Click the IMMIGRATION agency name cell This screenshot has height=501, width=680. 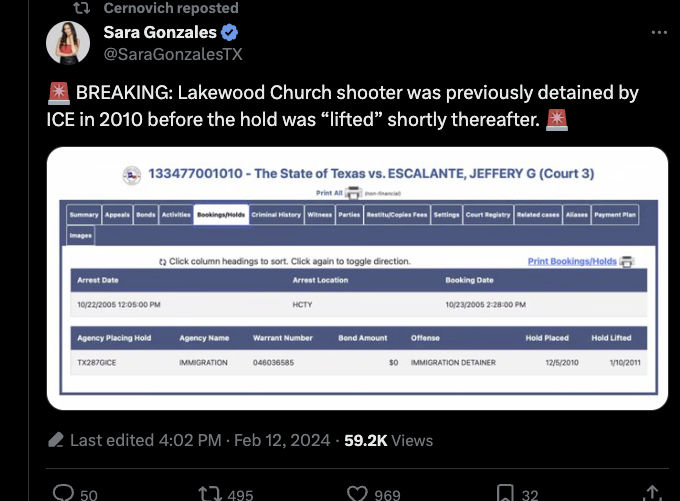[x=203, y=363]
